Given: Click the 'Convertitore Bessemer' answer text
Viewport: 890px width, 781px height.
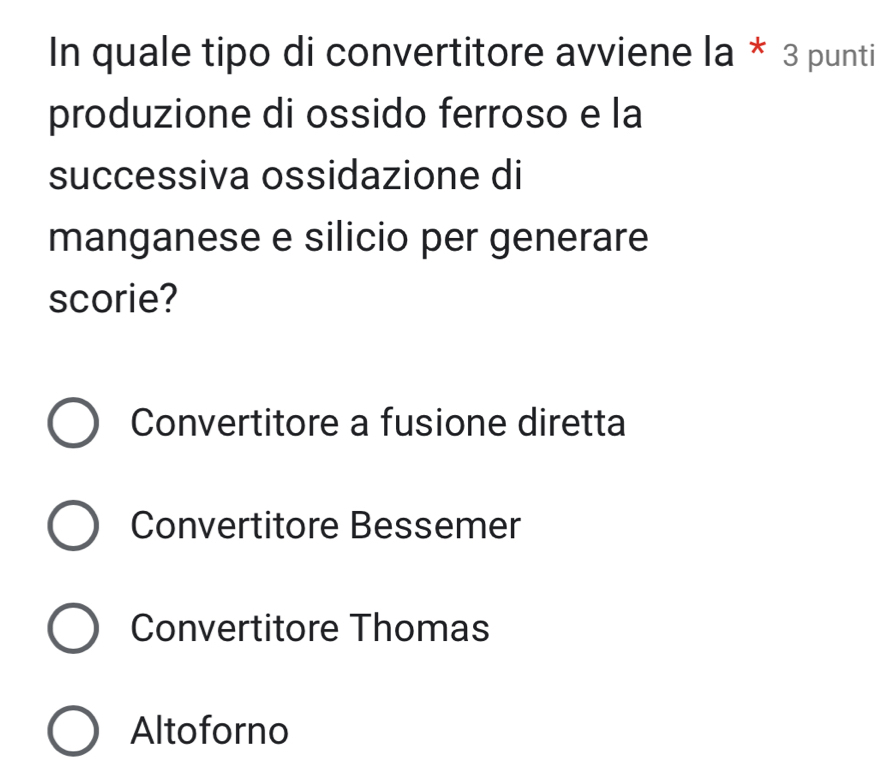Looking at the screenshot, I should 326,526.
